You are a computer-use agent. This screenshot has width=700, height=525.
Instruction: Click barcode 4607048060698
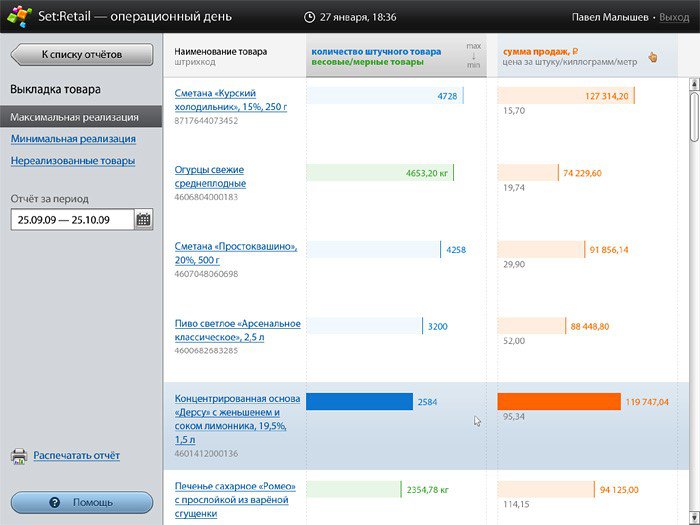206,274
